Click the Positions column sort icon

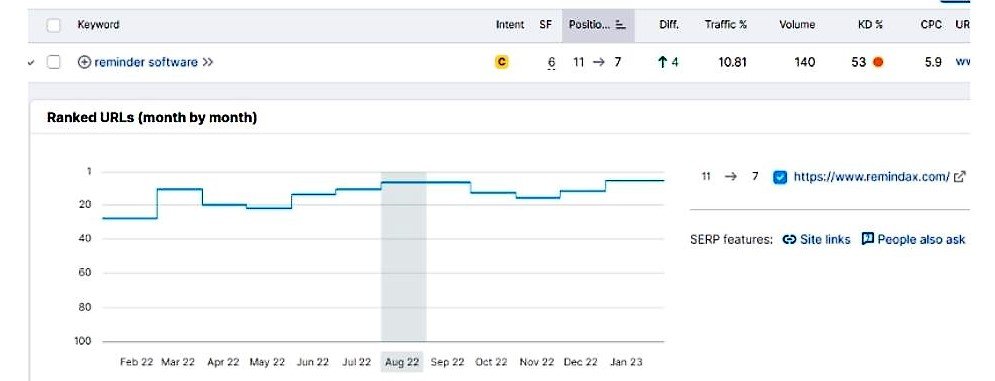tap(621, 25)
